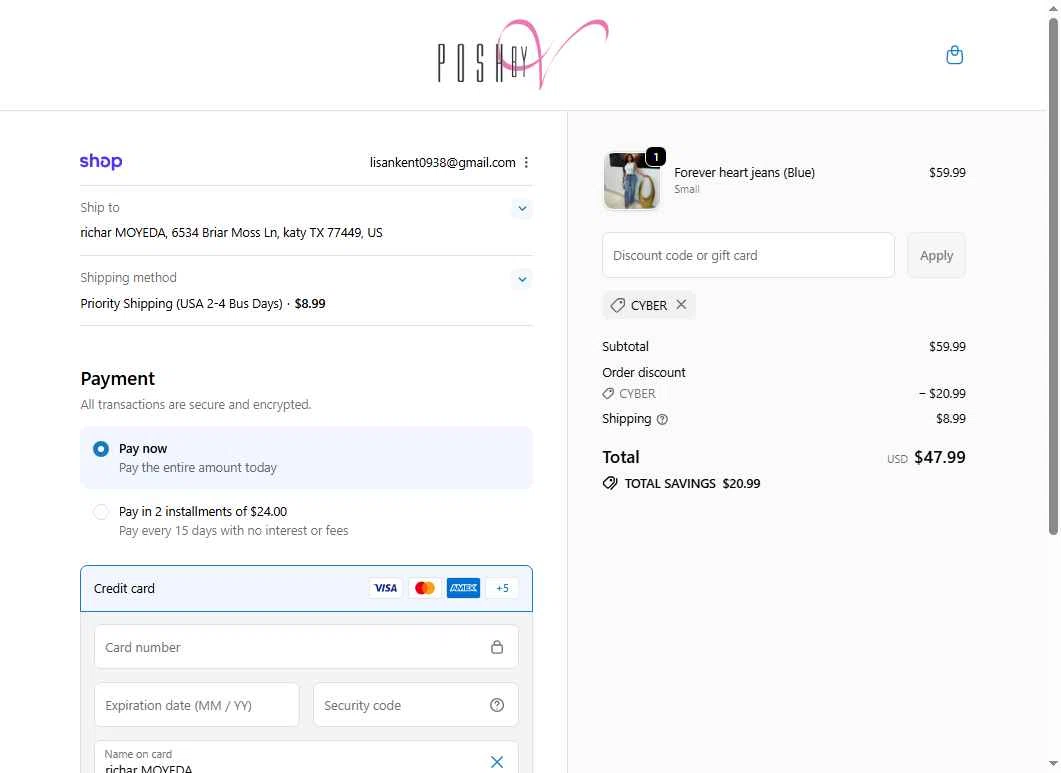Image resolution: width=1061 pixels, height=773 pixels.
Task: Open account options menu next to email
Action: (x=526, y=162)
